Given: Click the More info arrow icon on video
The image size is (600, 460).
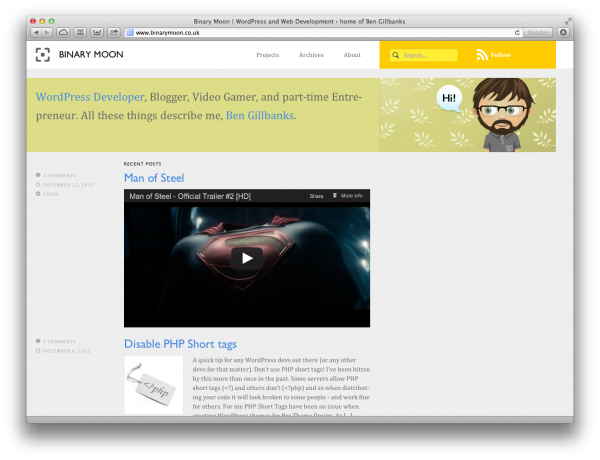Looking at the screenshot, I should coord(334,196).
